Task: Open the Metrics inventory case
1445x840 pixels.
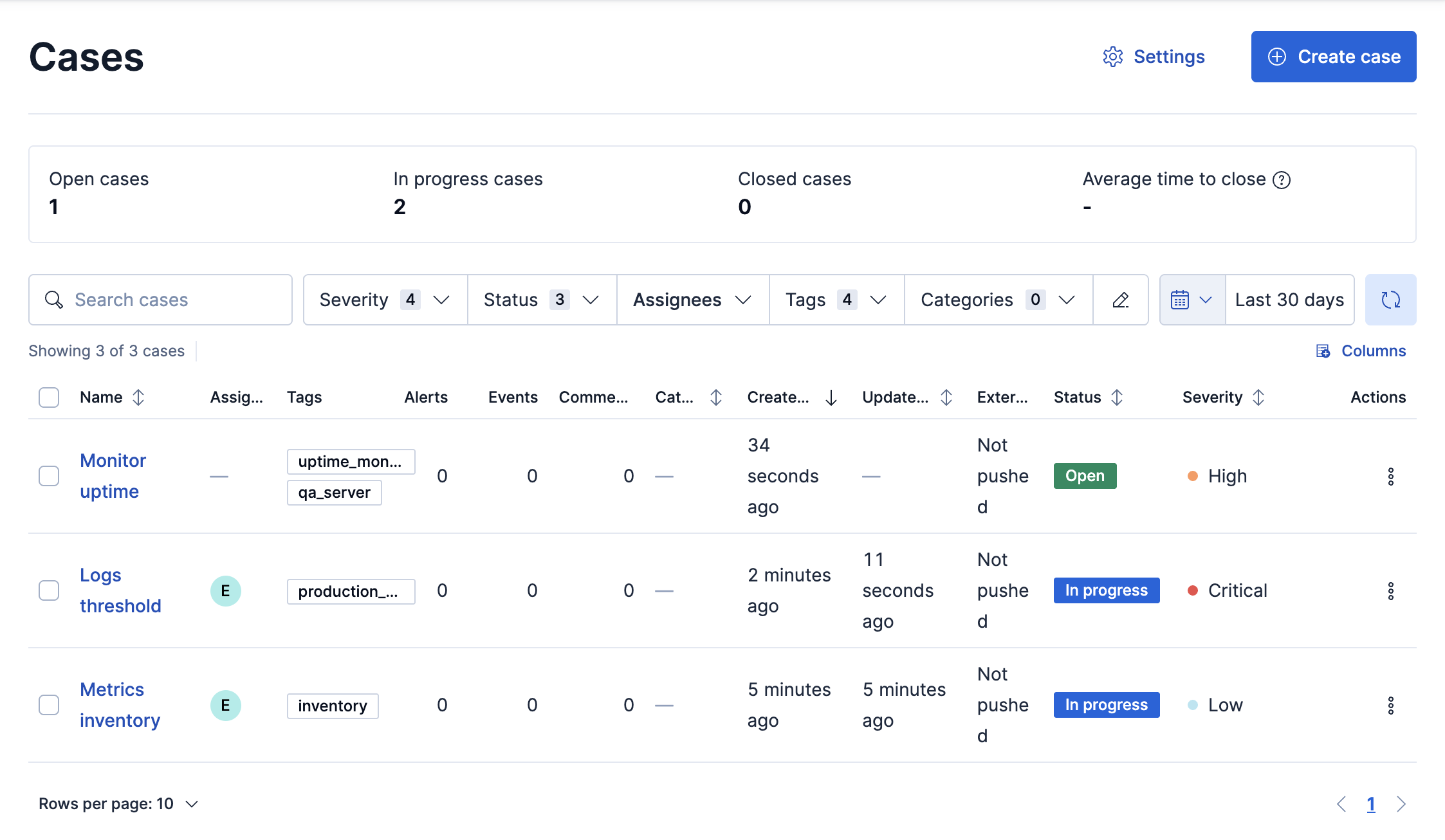Action: tap(120, 704)
